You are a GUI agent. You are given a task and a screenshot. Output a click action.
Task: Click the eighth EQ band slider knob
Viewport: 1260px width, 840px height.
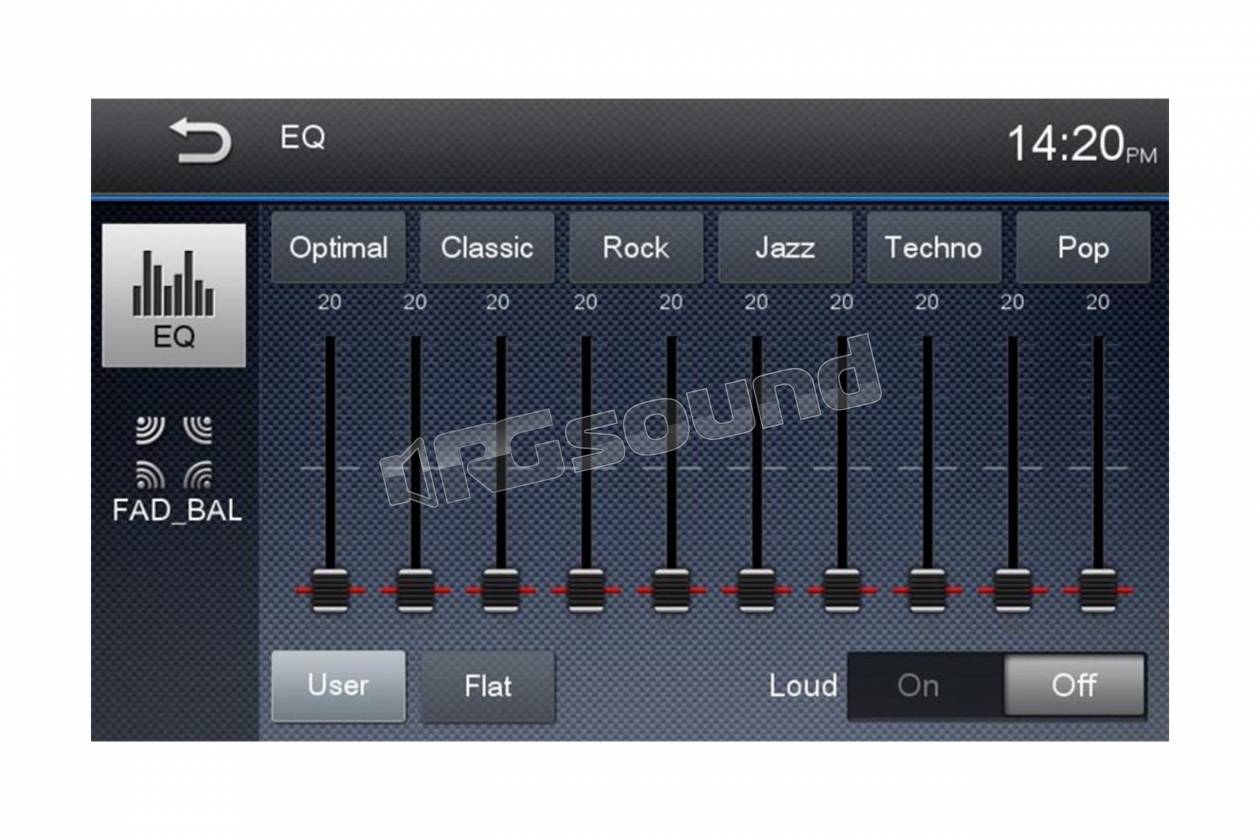(x=927, y=590)
